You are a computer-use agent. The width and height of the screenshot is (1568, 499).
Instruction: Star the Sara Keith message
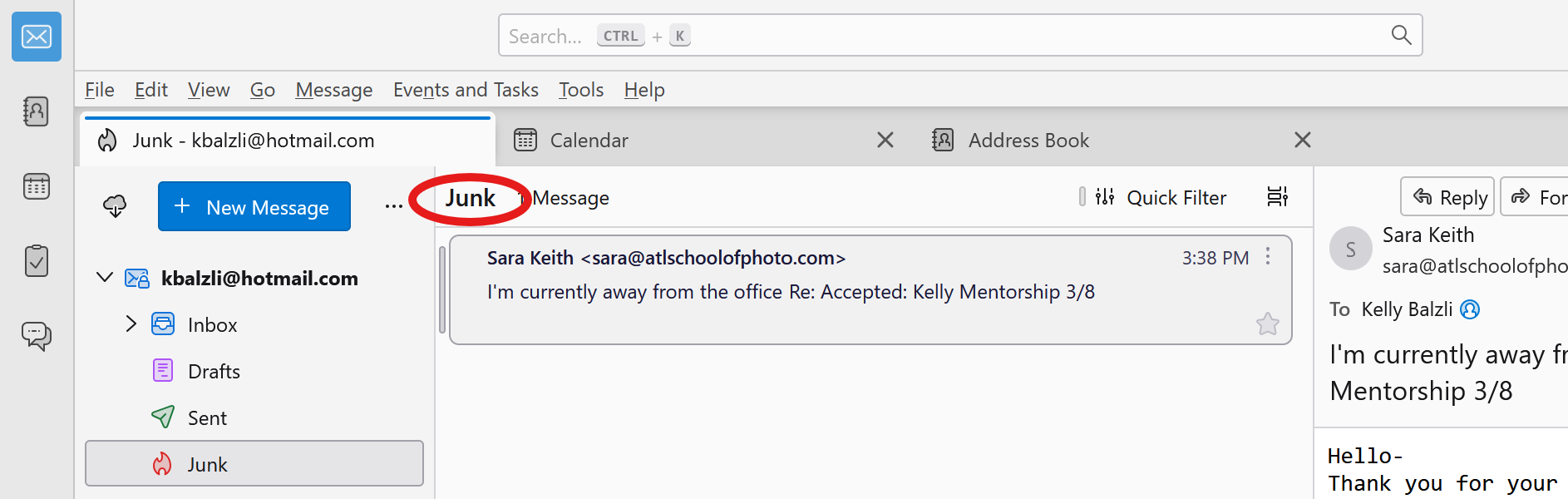coord(1267,324)
